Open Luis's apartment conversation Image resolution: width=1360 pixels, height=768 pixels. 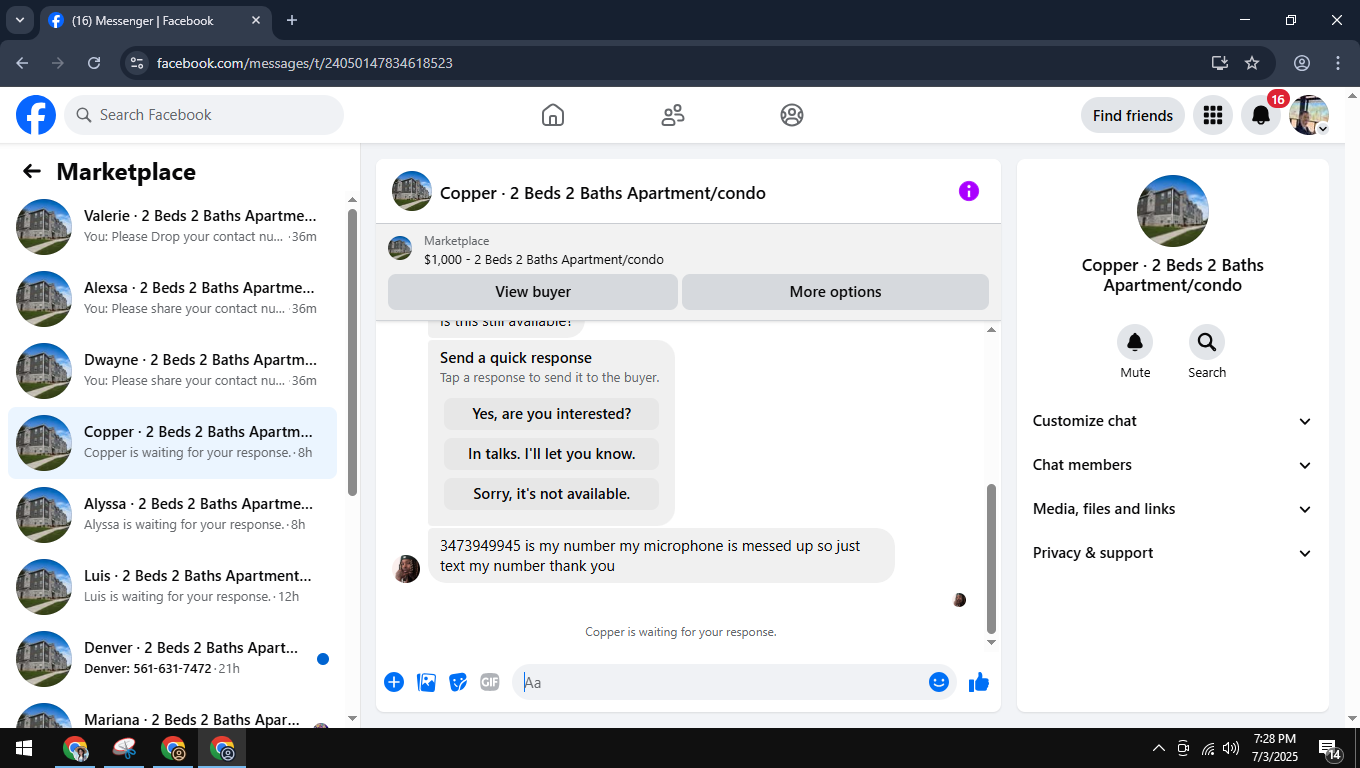tap(172, 587)
